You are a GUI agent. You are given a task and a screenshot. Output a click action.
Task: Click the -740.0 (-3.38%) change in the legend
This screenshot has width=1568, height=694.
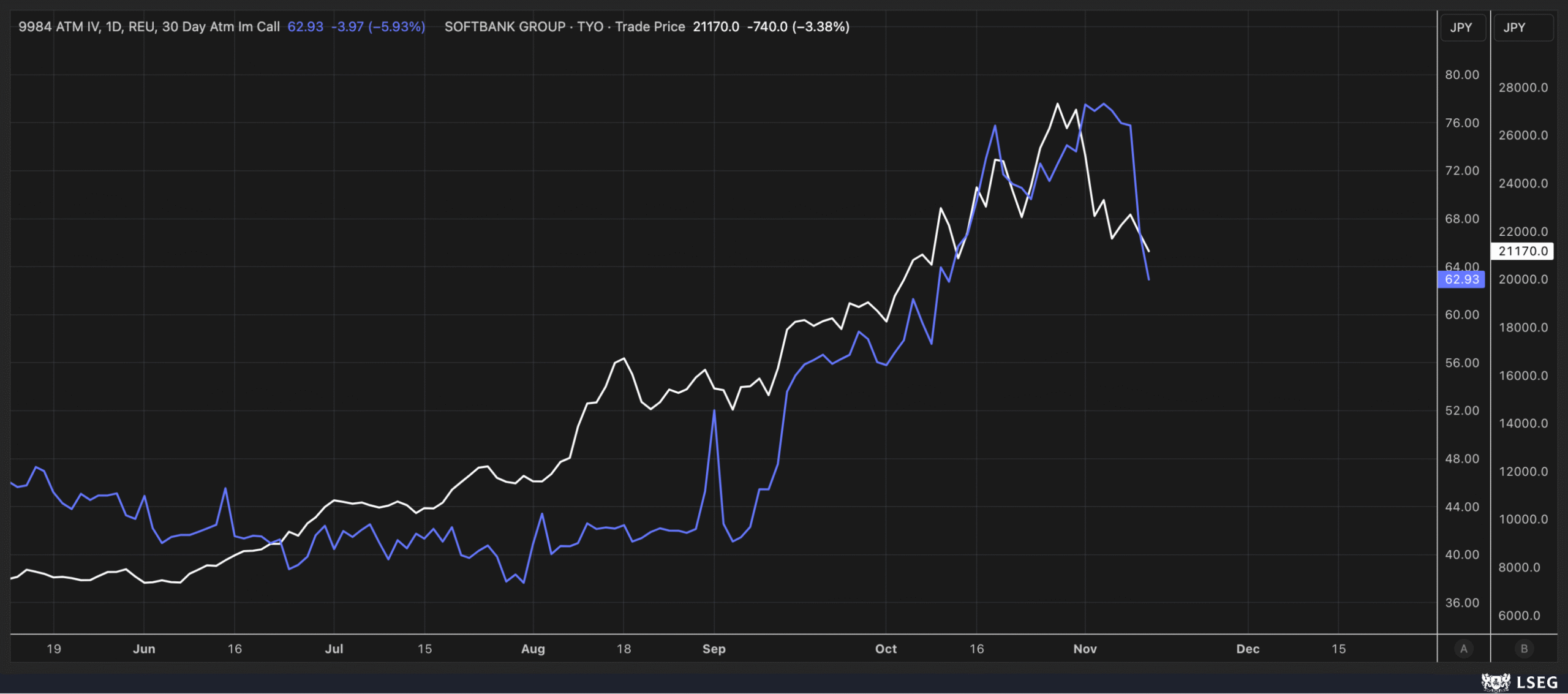click(797, 27)
